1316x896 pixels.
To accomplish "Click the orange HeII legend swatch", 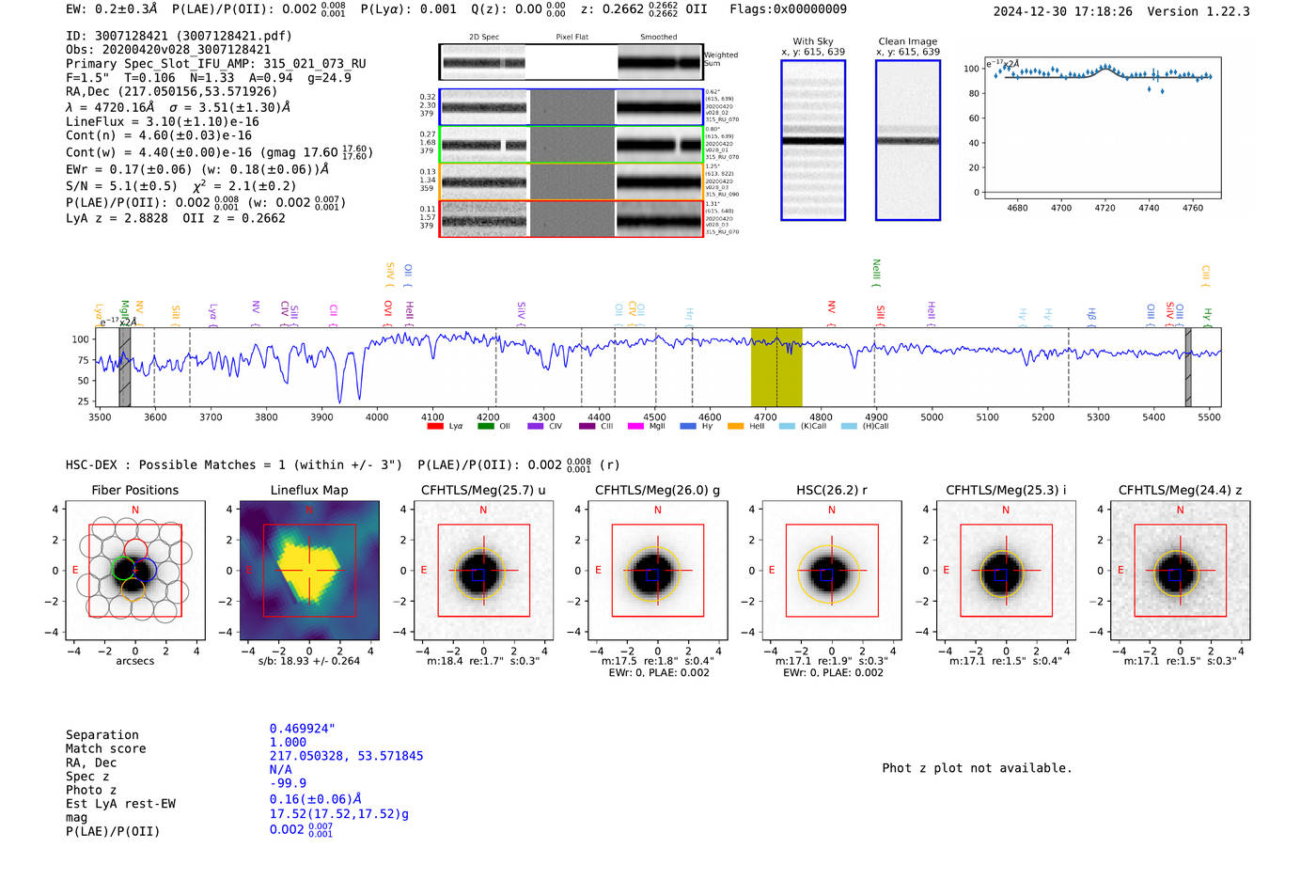I will coord(735,426).
